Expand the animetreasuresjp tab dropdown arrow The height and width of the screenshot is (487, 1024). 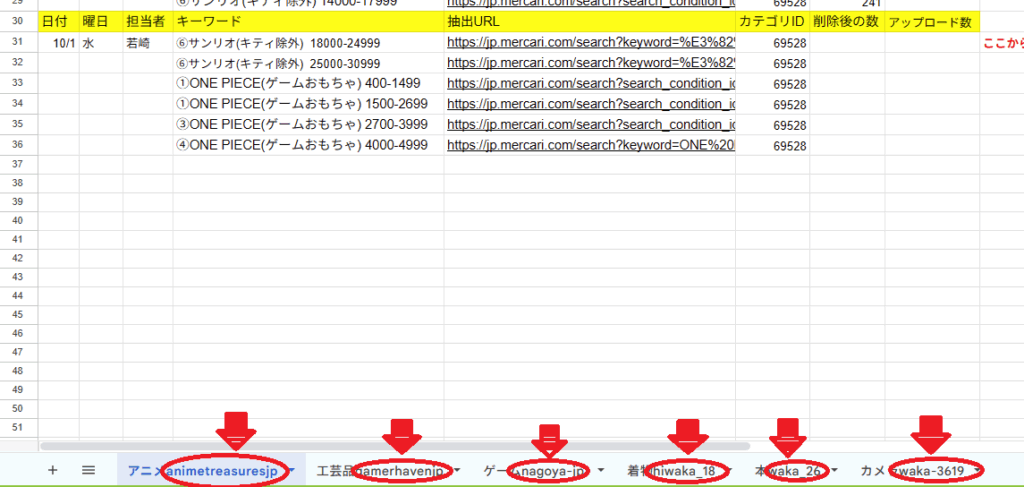click(293, 470)
